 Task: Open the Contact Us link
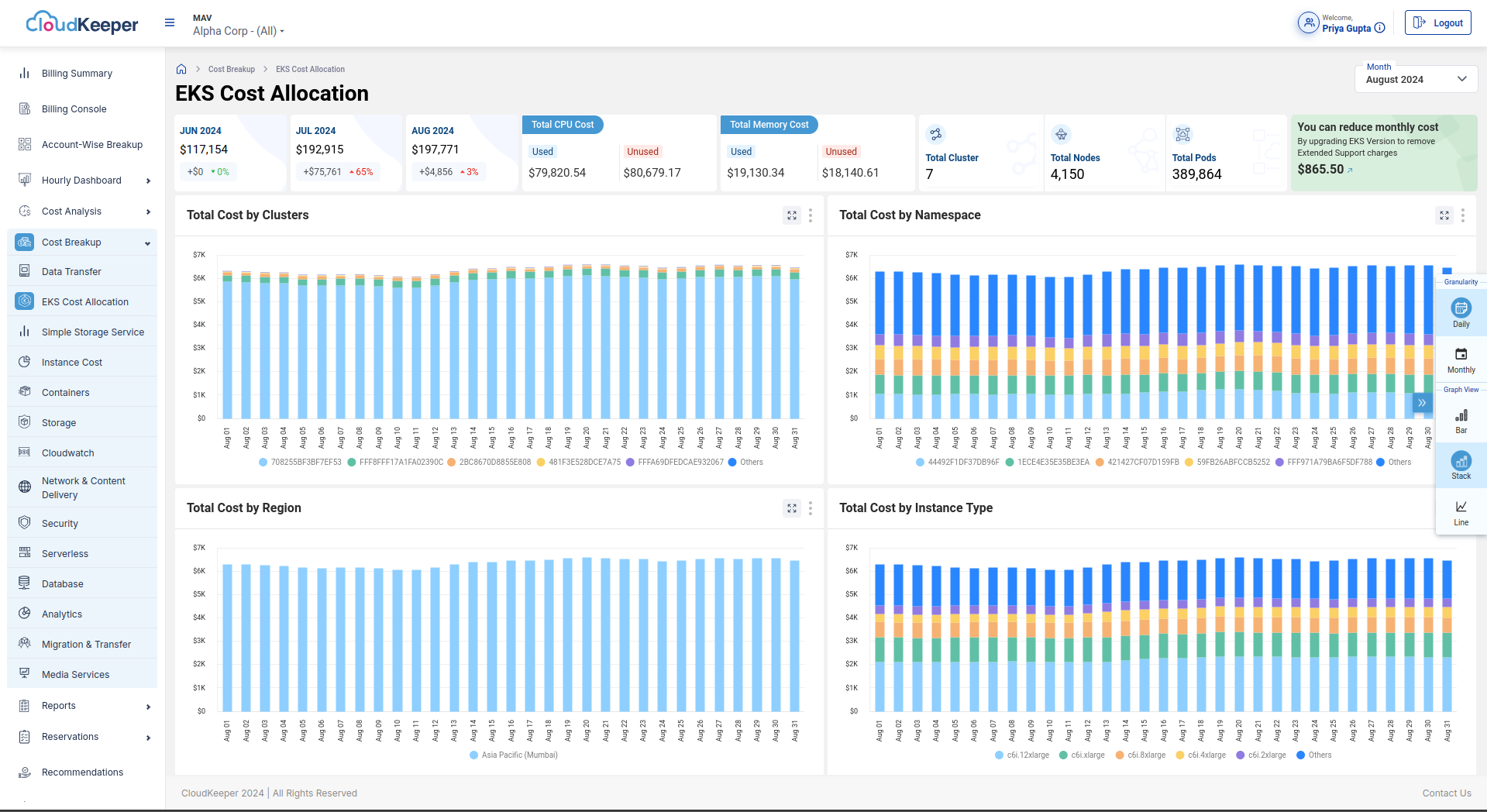(x=1446, y=793)
